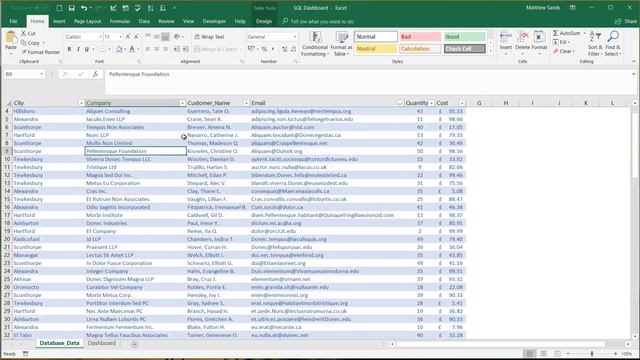Screen dimensions: 640x360
Task: Toggle Center horizontal alignment
Action: (x=156, y=49)
